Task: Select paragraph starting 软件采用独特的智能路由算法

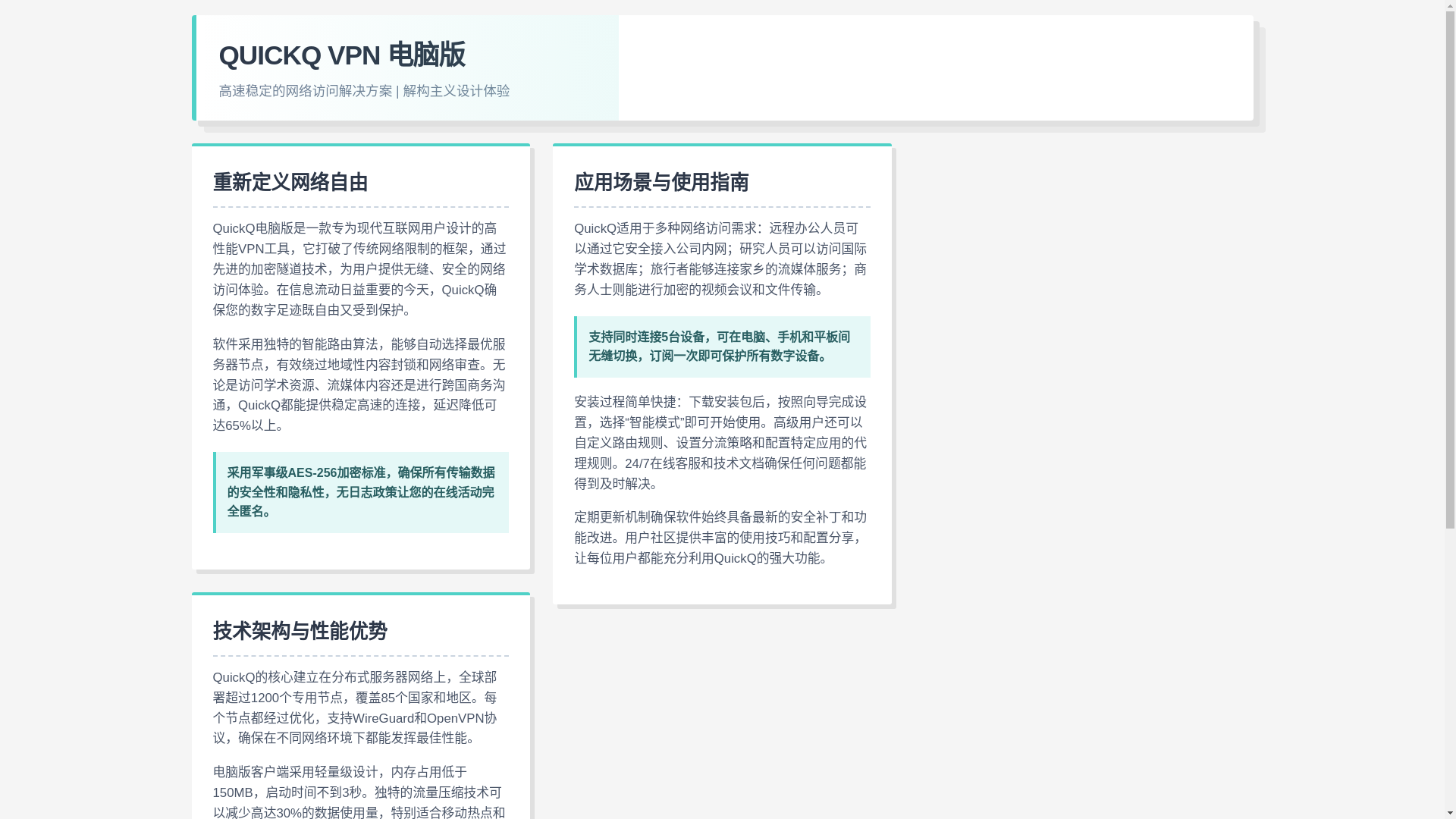Action: tap(360, 385)
